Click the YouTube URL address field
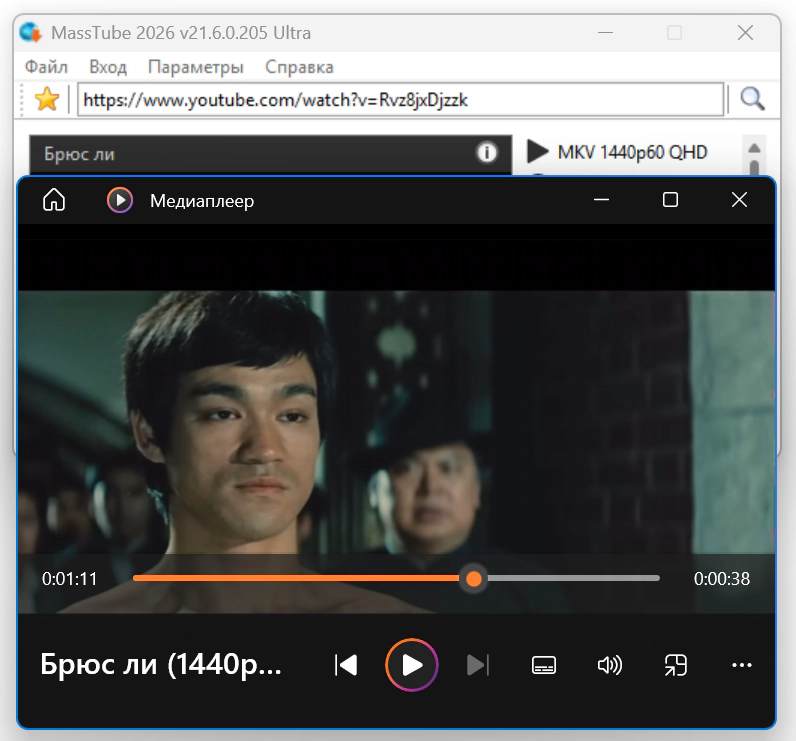Image resolution: width=796 pixels, height=741 pixels. (400, 99)
